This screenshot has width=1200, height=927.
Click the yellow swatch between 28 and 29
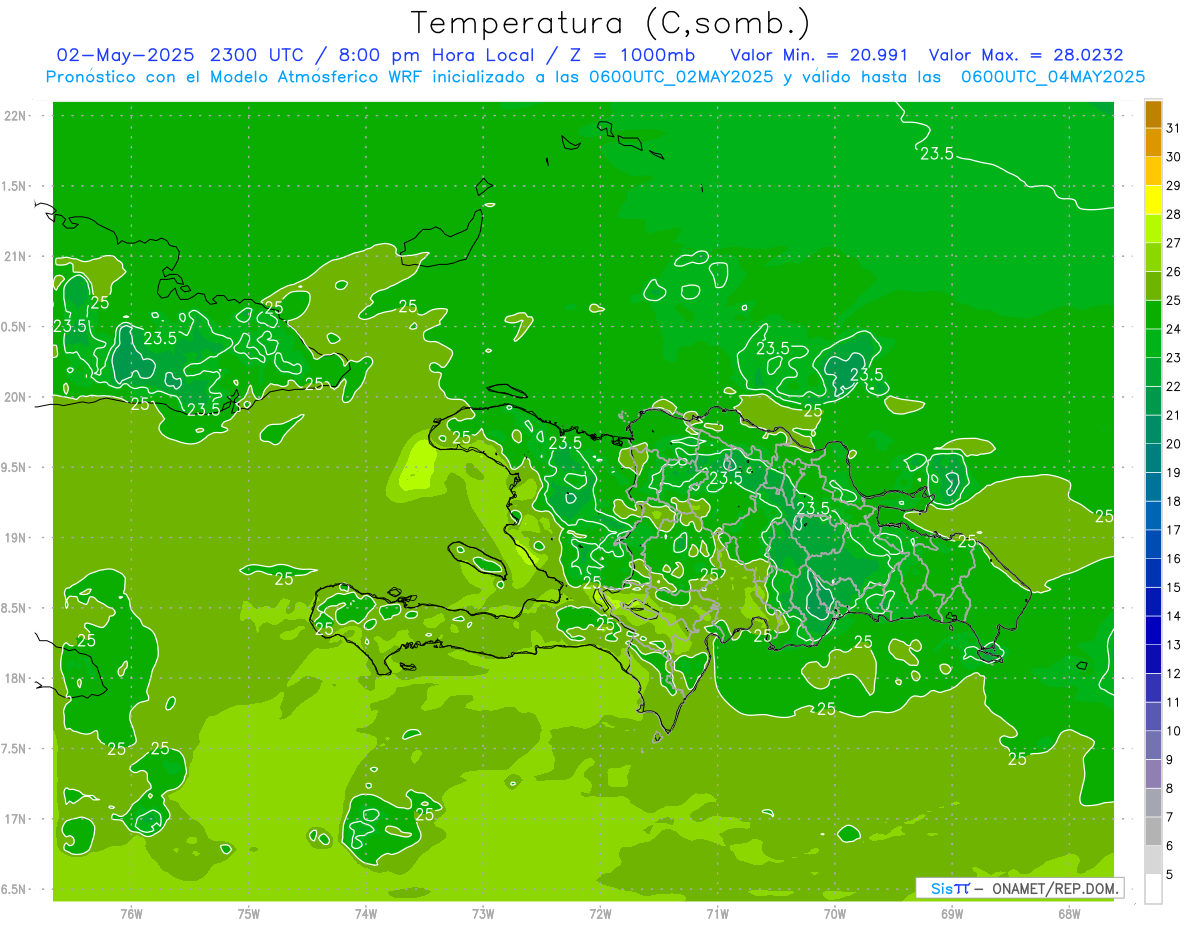(1153, 200)
